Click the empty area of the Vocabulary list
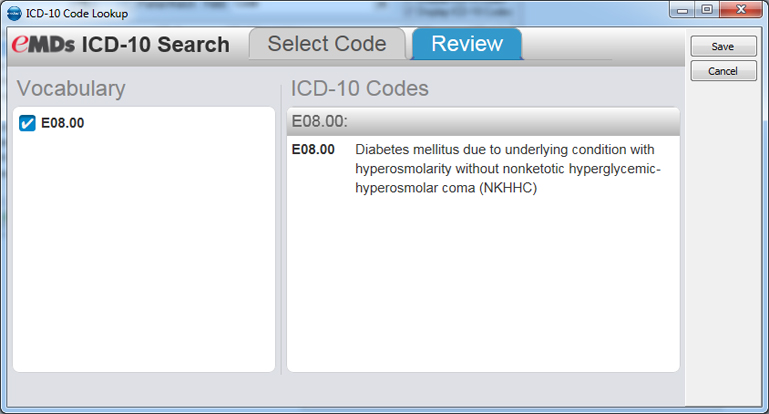The width and height of the screenshot is (769, 414). tap(143, 260)
